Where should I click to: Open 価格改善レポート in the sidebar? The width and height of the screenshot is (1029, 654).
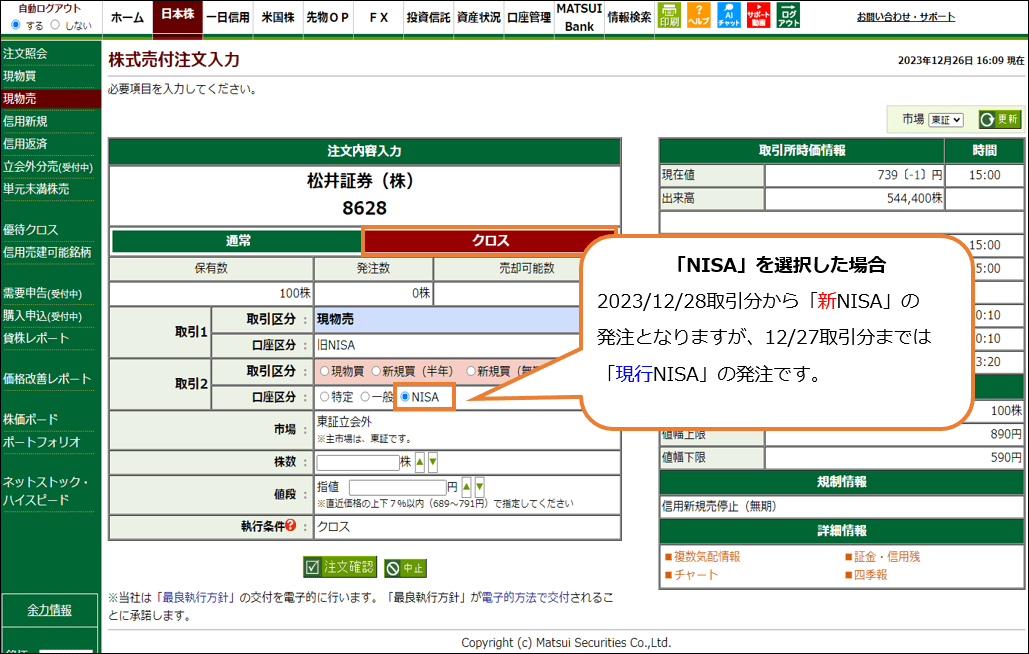pyautogui.click(x=47, y=378)
